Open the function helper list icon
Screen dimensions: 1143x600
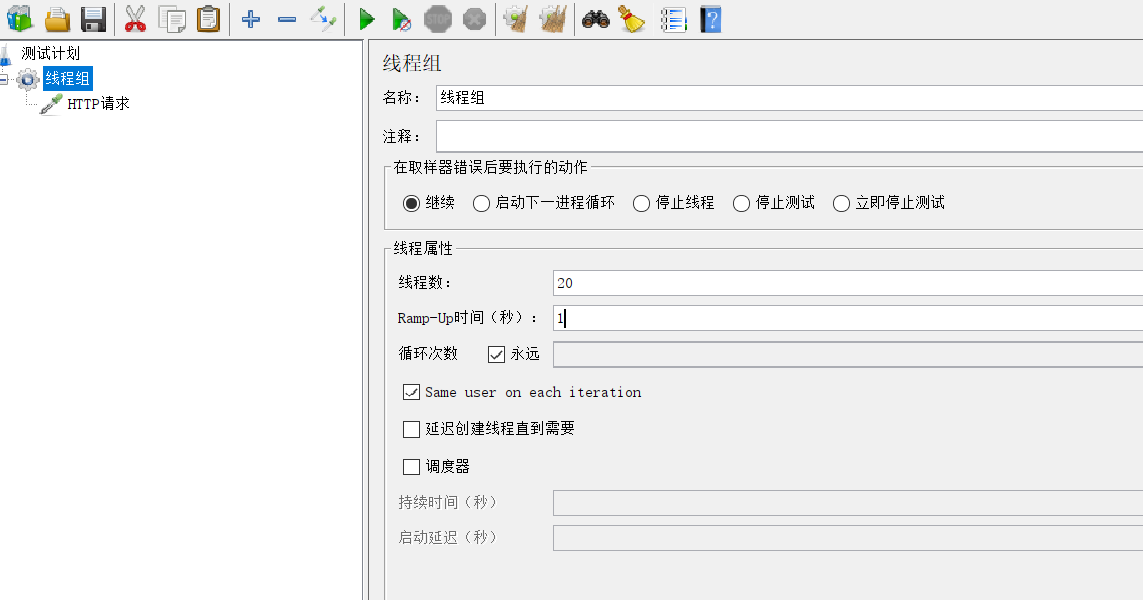(x=674, y=19)
